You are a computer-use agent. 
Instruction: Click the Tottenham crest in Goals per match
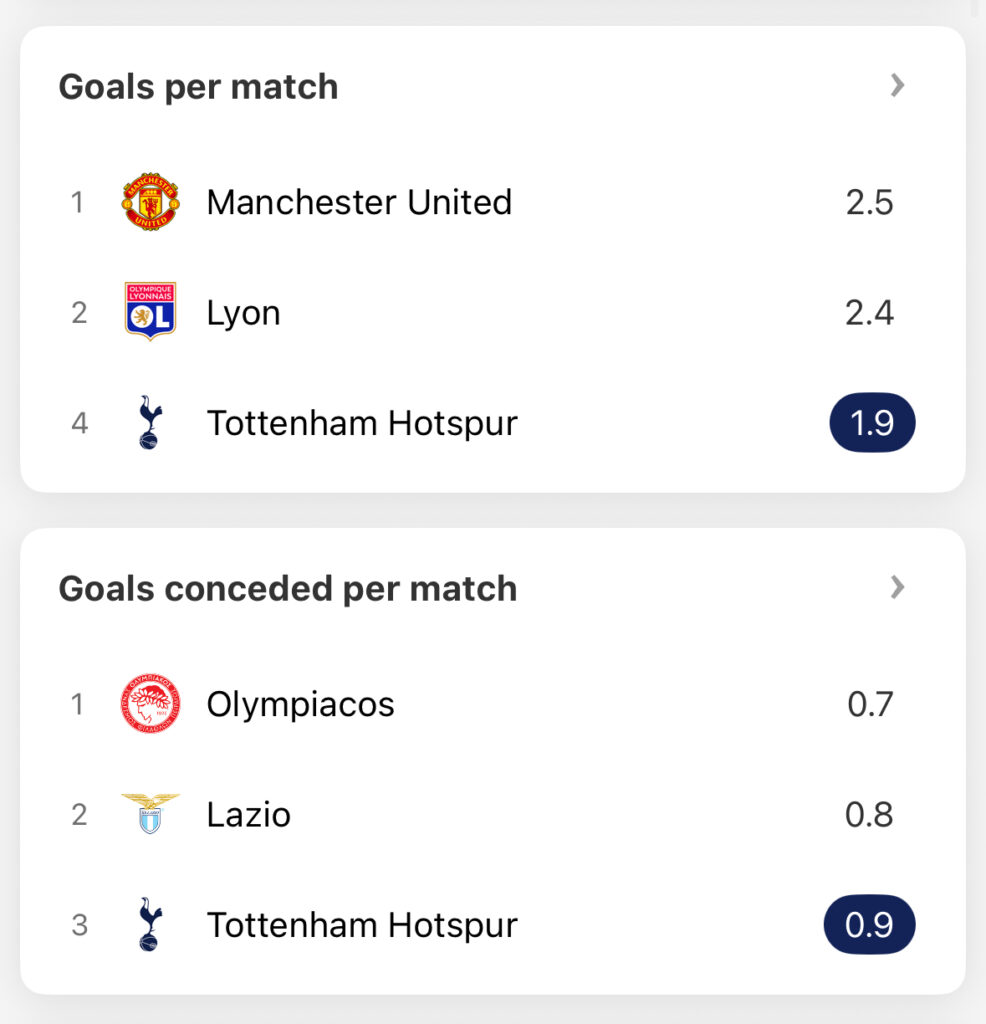[150, 423]
